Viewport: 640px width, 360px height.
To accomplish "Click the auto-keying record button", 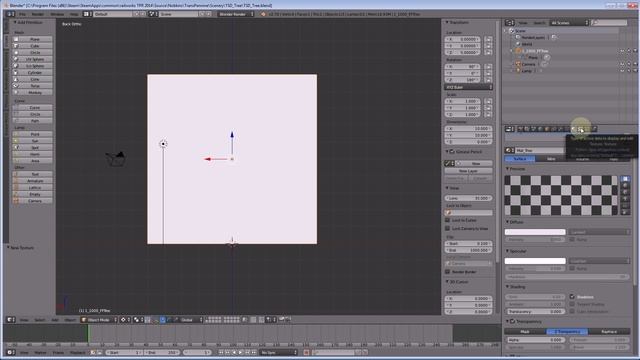I will coord(307,352).
